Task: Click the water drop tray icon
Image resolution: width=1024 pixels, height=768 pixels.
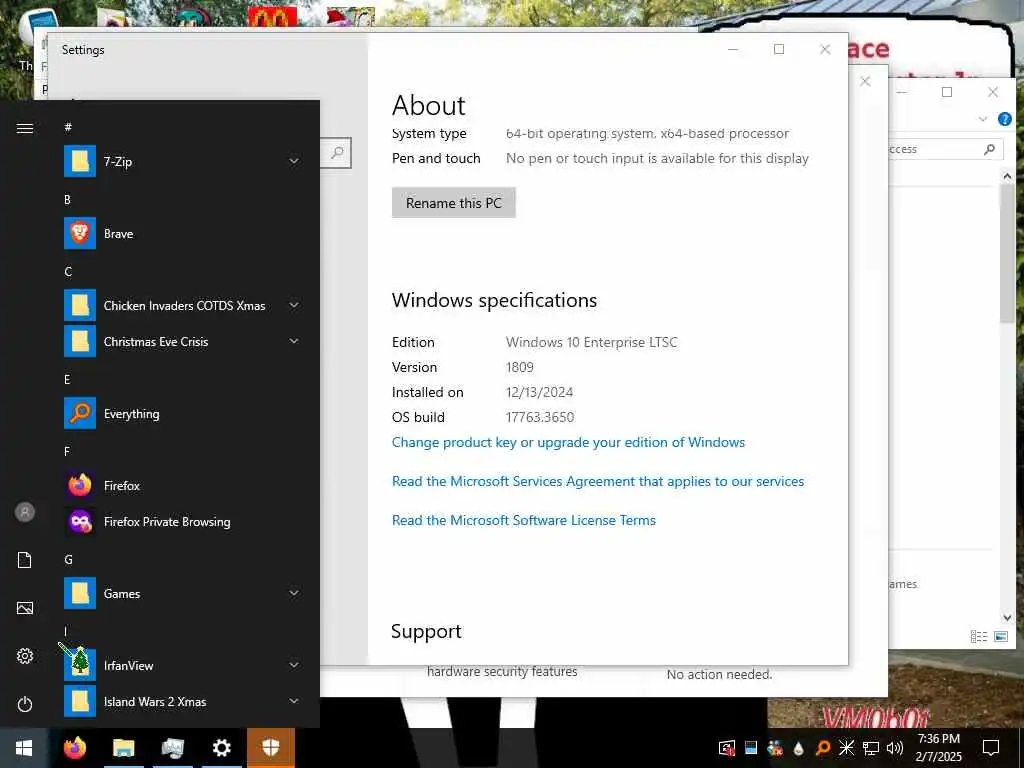Action: 799,748
